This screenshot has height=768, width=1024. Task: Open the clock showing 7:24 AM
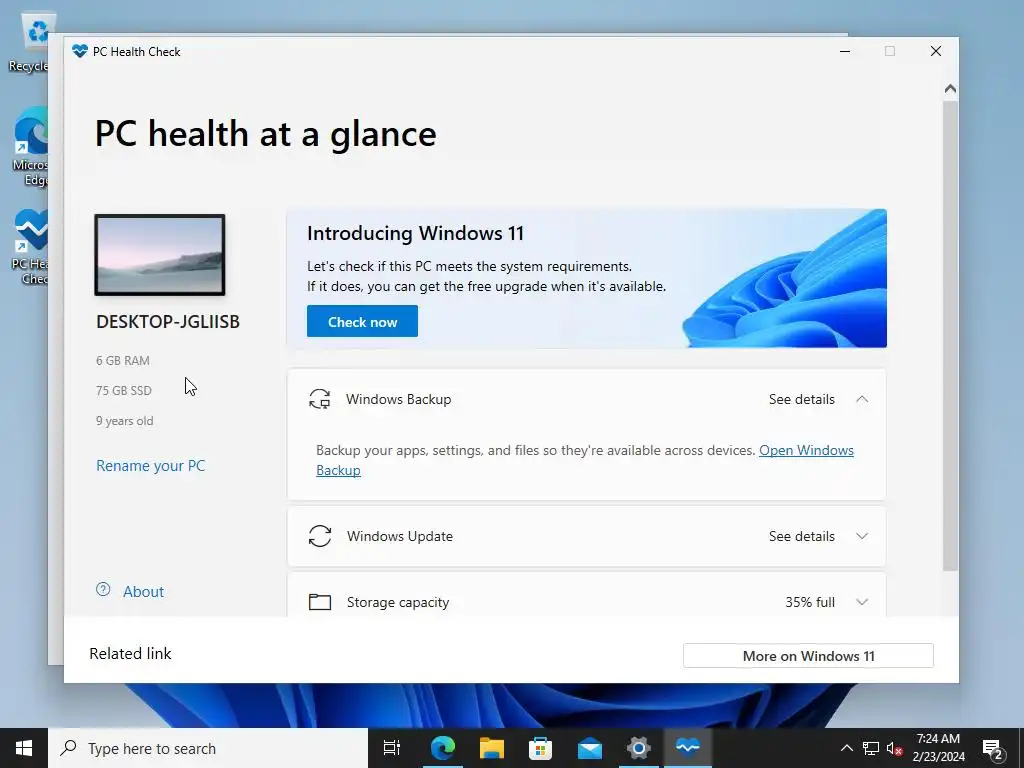(938, 748)
